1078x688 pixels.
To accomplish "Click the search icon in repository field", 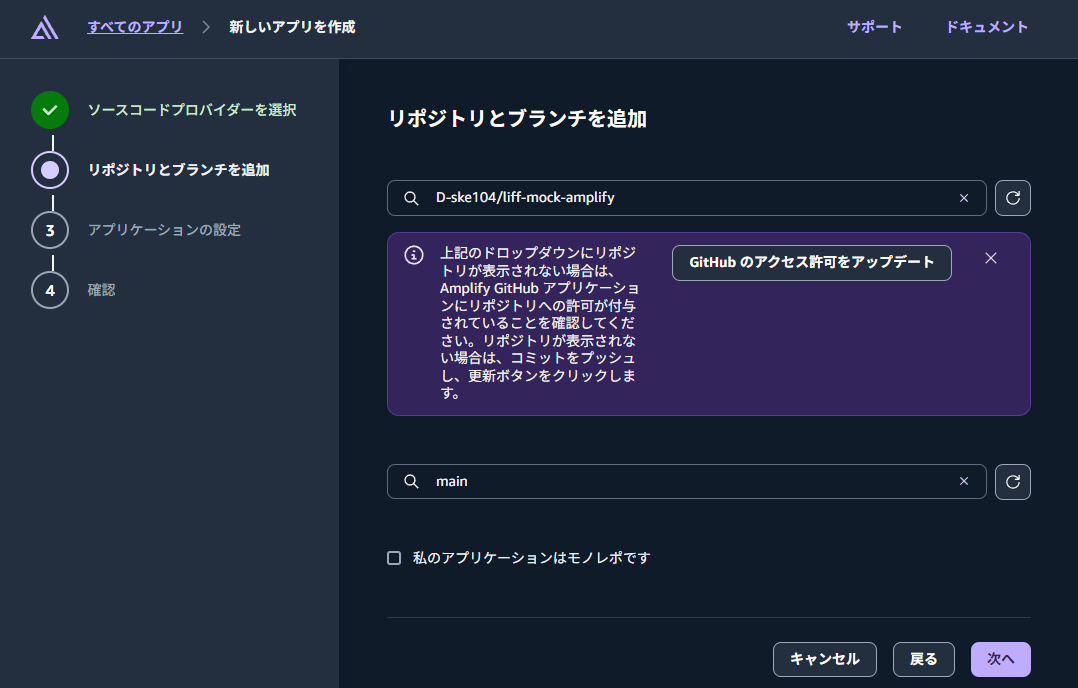I will click(x=411, y=198).
